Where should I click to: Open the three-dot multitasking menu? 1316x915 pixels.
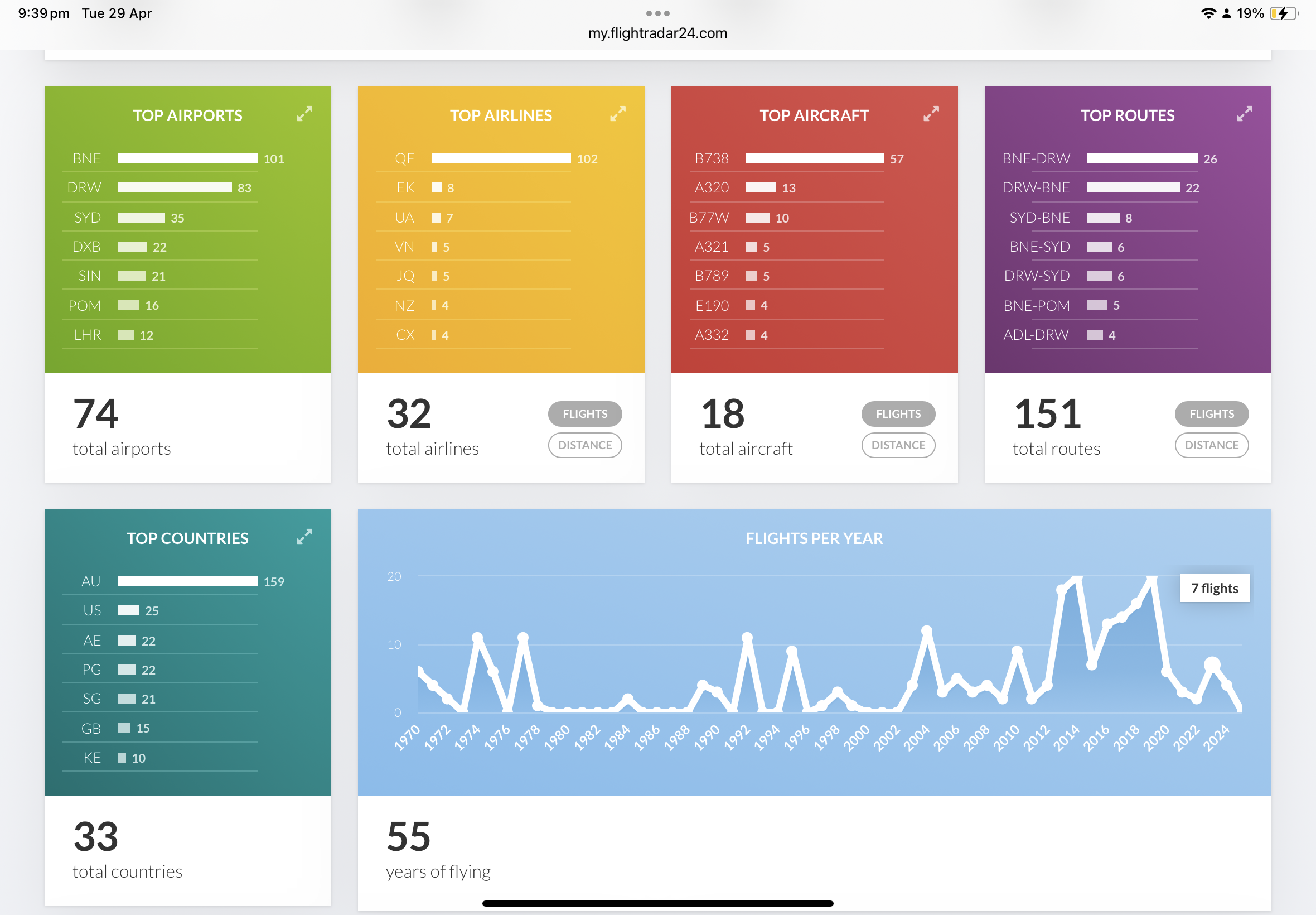(657, 13)
